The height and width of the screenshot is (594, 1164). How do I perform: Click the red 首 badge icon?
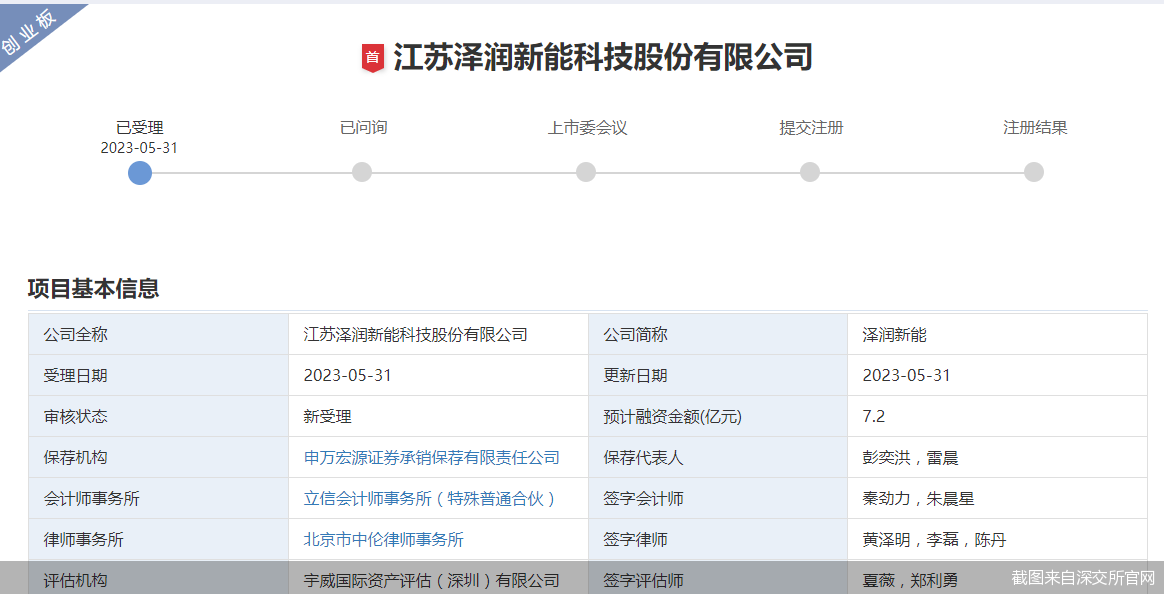[372, 58]
